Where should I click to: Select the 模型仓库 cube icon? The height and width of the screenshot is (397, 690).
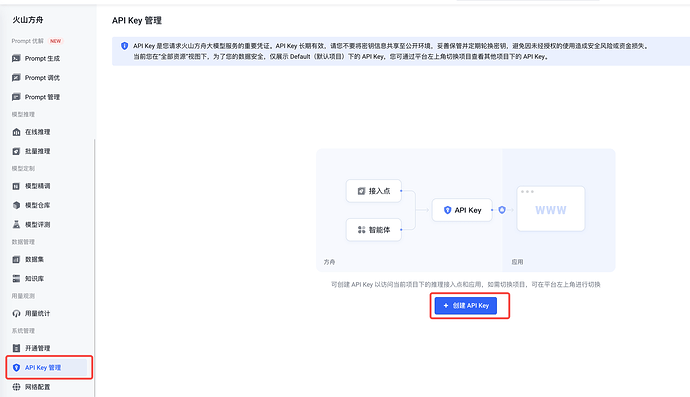pos(16,205)
